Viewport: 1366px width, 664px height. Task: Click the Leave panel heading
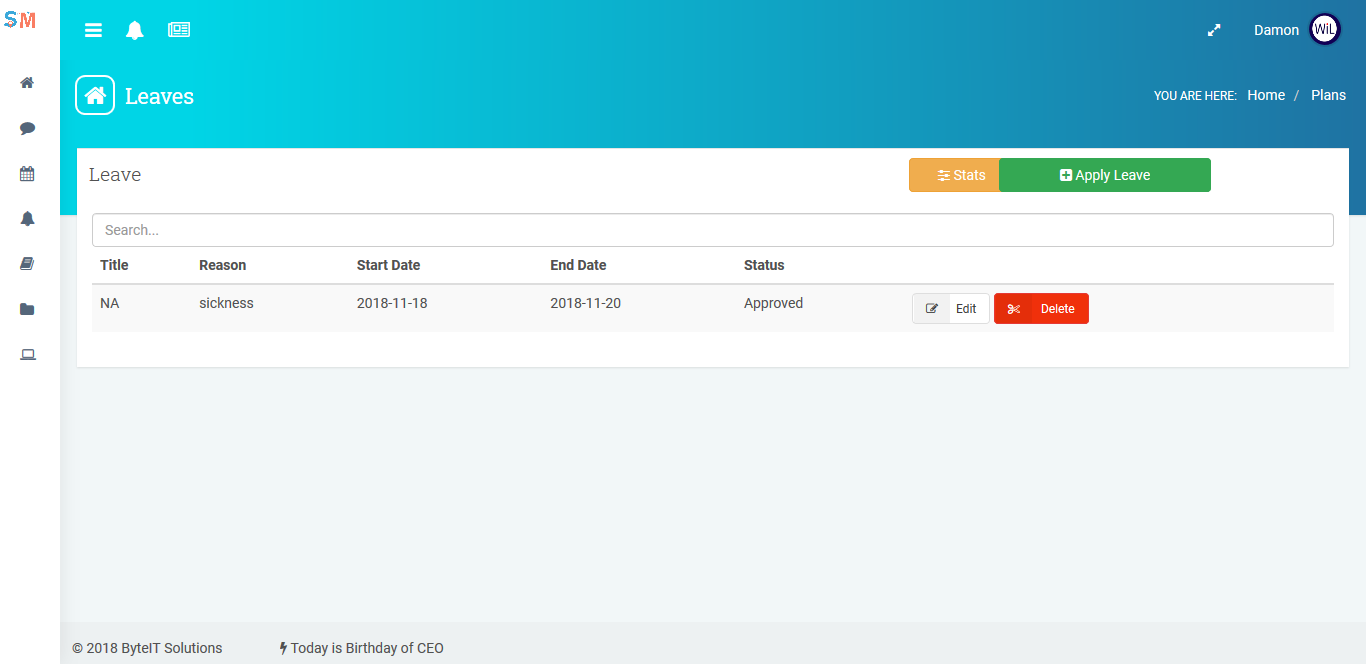(115, 175)
